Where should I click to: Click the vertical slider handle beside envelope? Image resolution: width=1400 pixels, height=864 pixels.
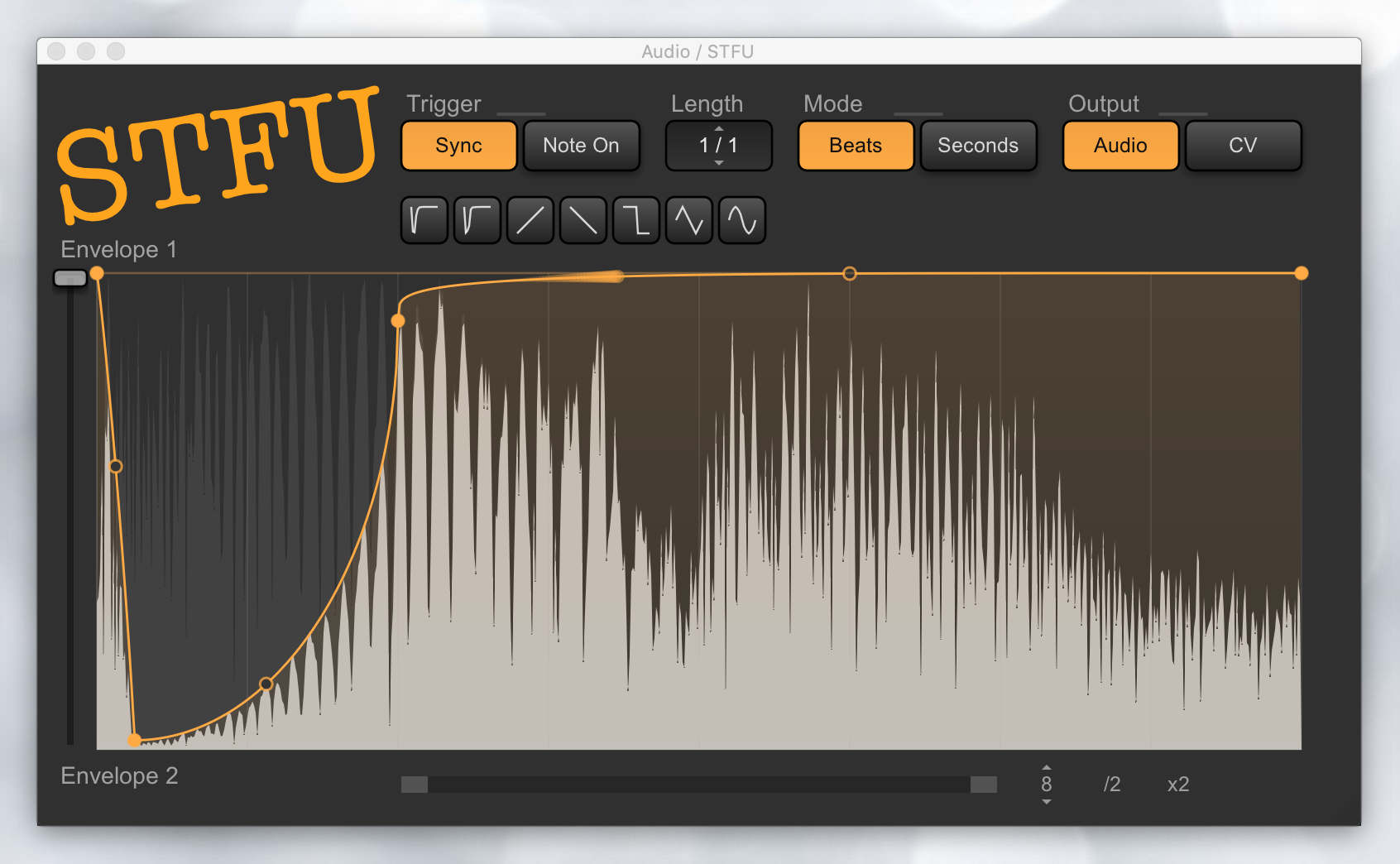[x=70, y=278]
